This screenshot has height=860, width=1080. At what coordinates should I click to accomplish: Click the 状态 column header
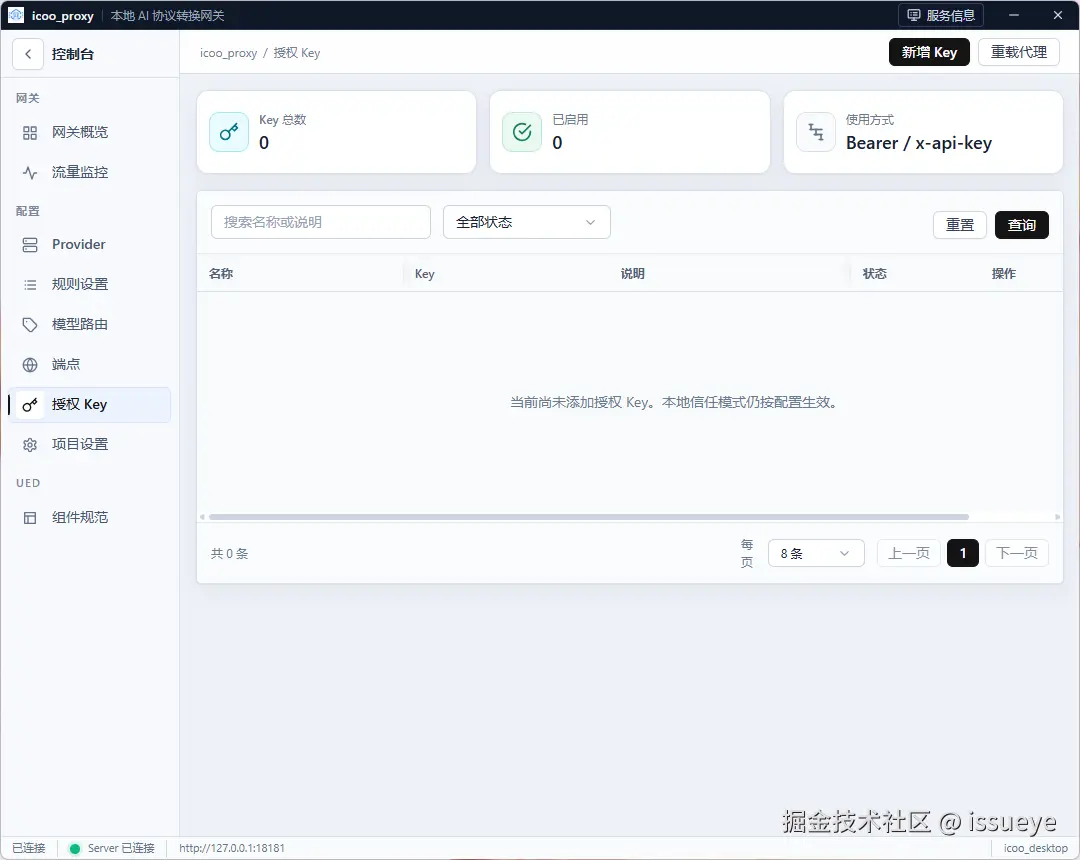tap(875, 274)
